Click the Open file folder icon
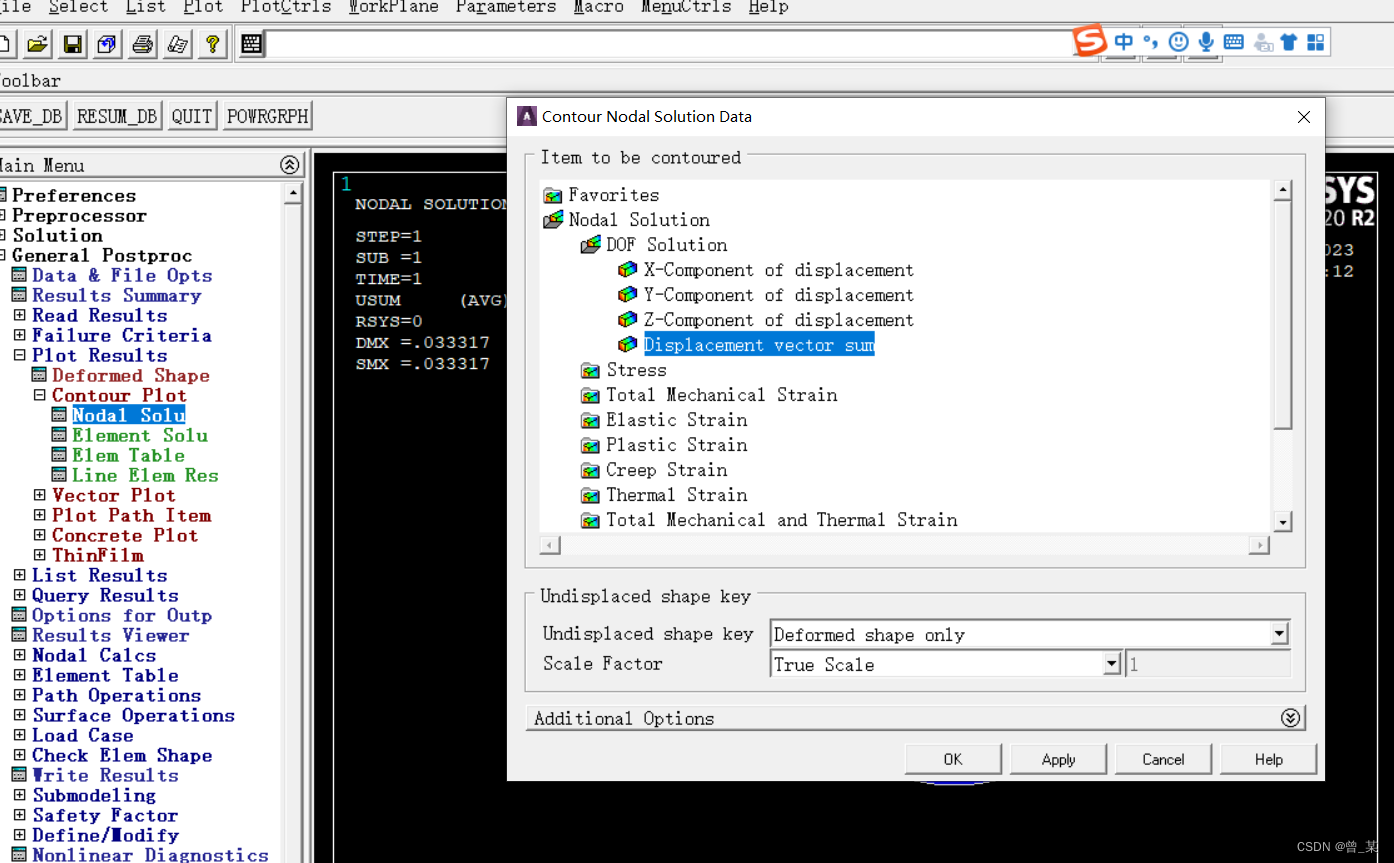Viewport: 1394px width, 863px height. tap(38, 44)
